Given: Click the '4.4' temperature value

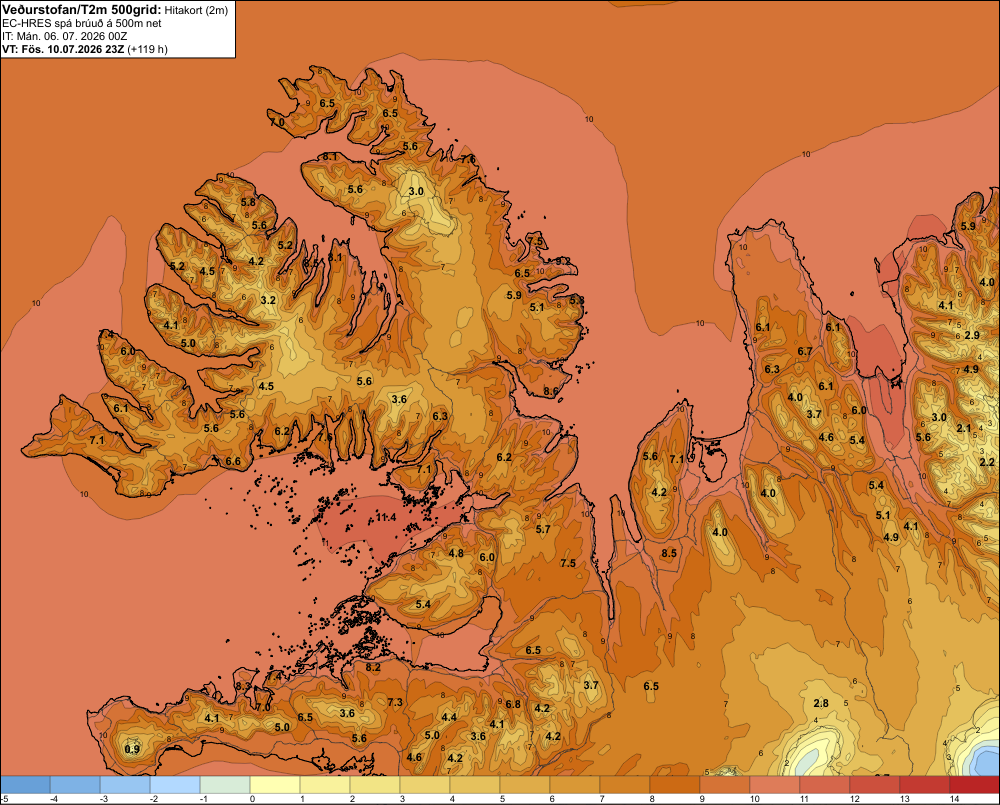Looking at the screenshot, I should click(x=450, y=717).
